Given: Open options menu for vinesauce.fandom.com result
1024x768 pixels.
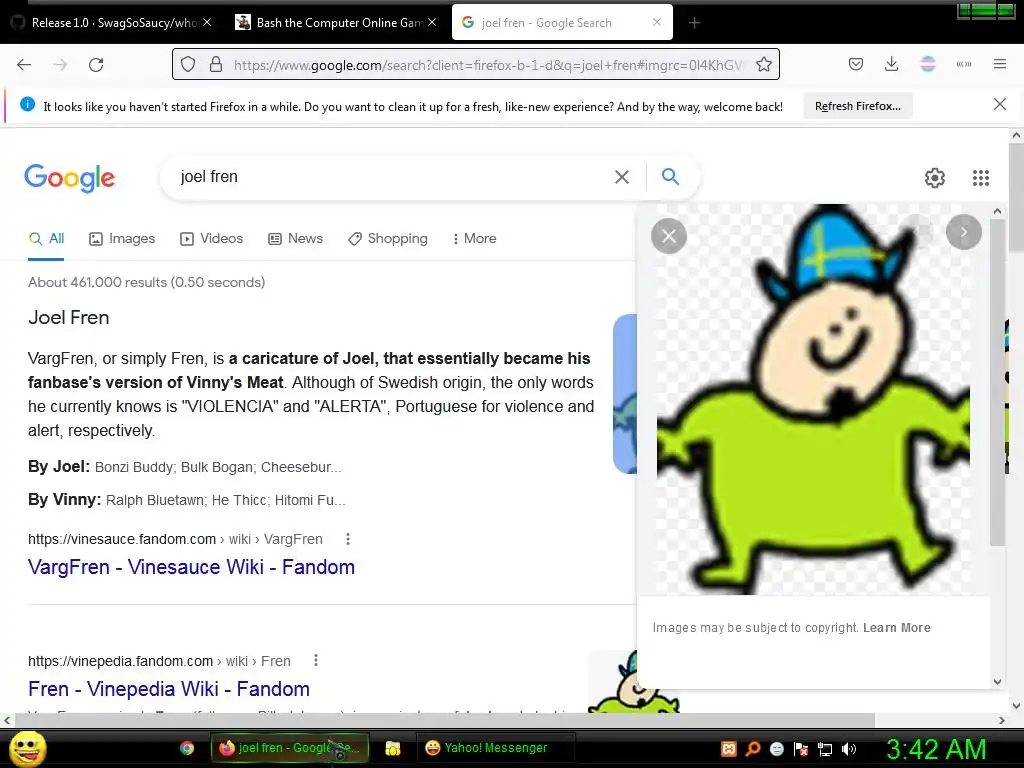Looking at the screenshot, I should 347,539.
